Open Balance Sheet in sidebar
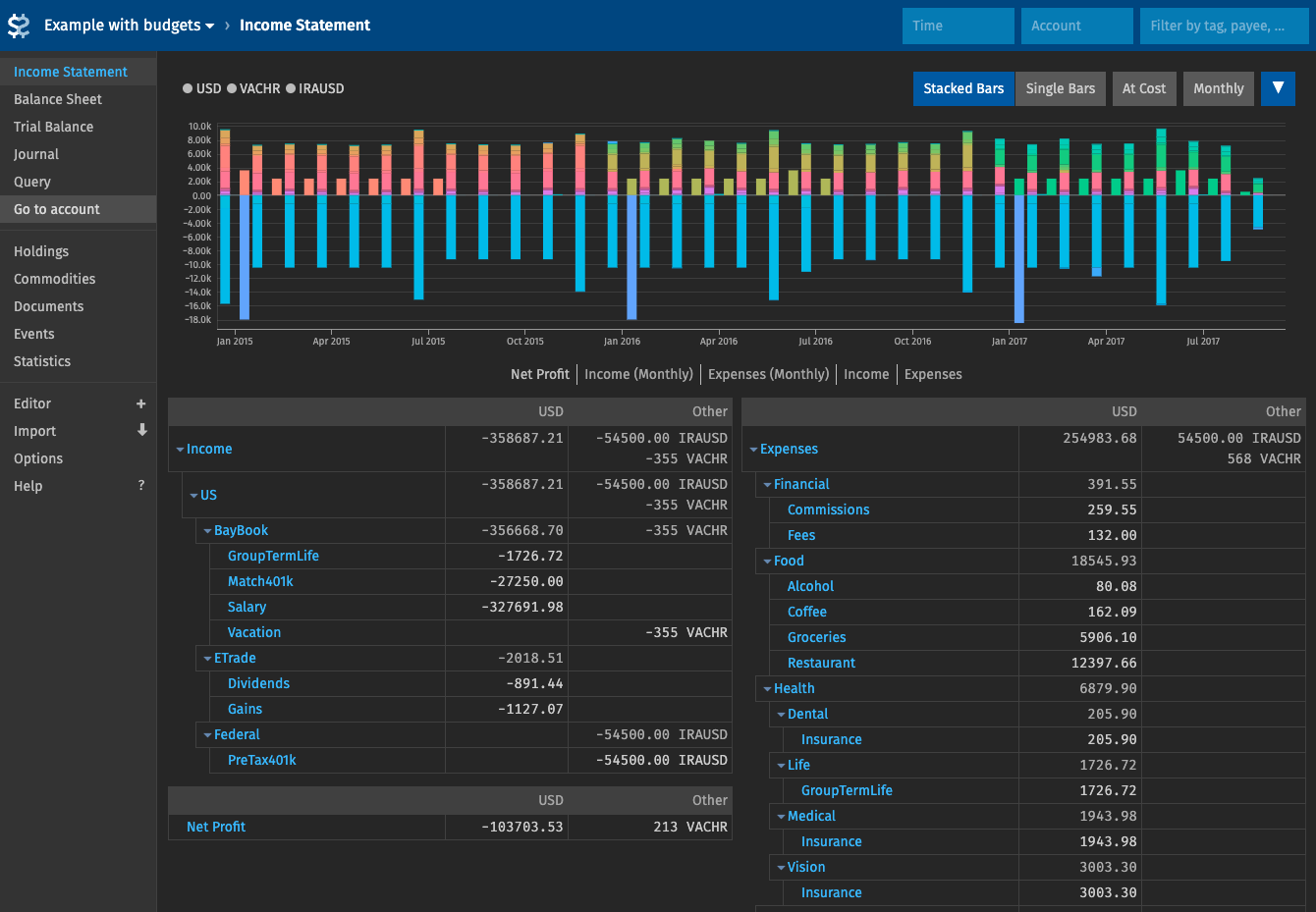This screenshot has width=1316, height=912. pos(78,99)
